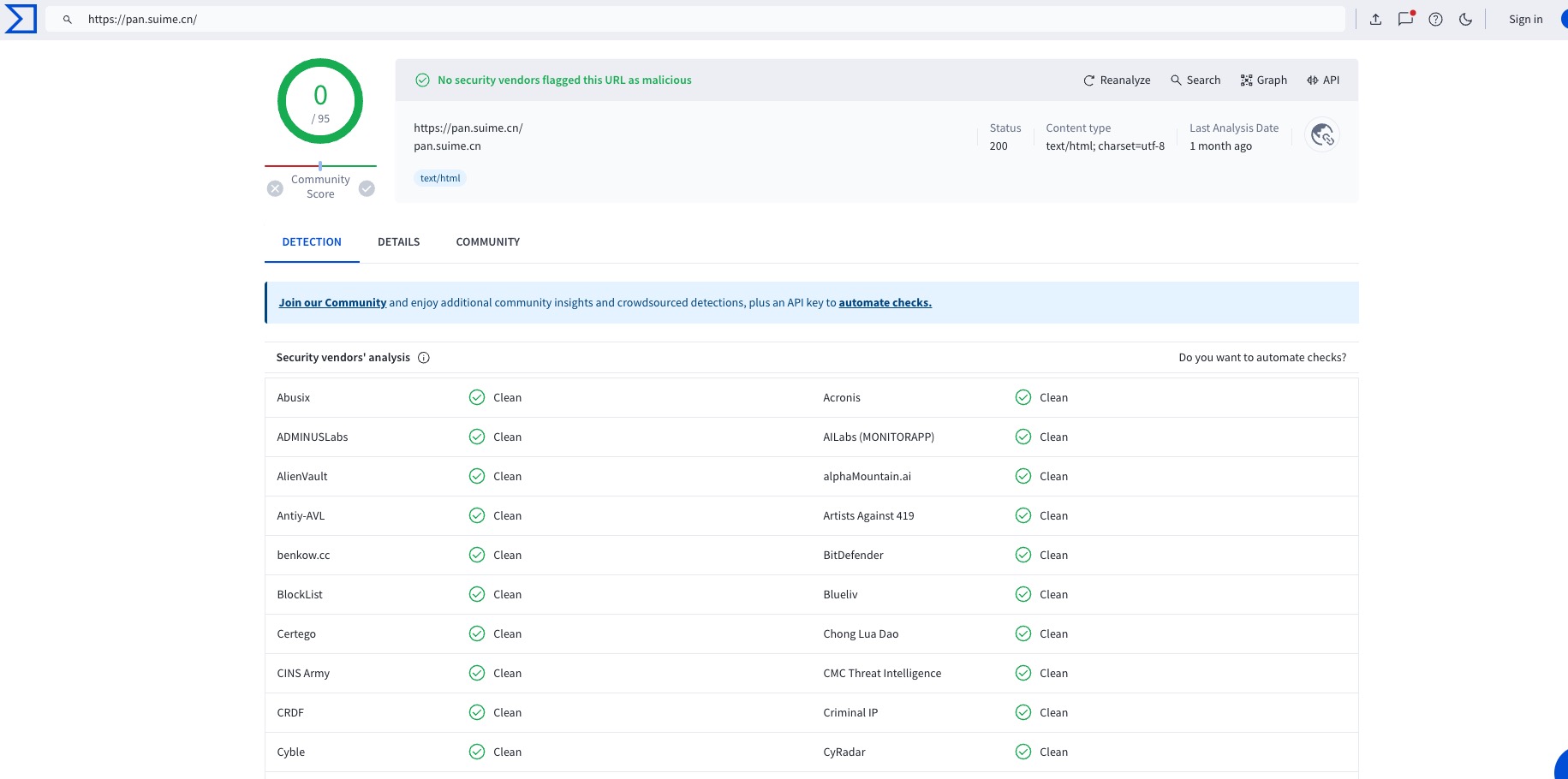Click the API button
The height and width of the screenshot is (779, 1568).
pyautogui.click(x=1323, y=80)
